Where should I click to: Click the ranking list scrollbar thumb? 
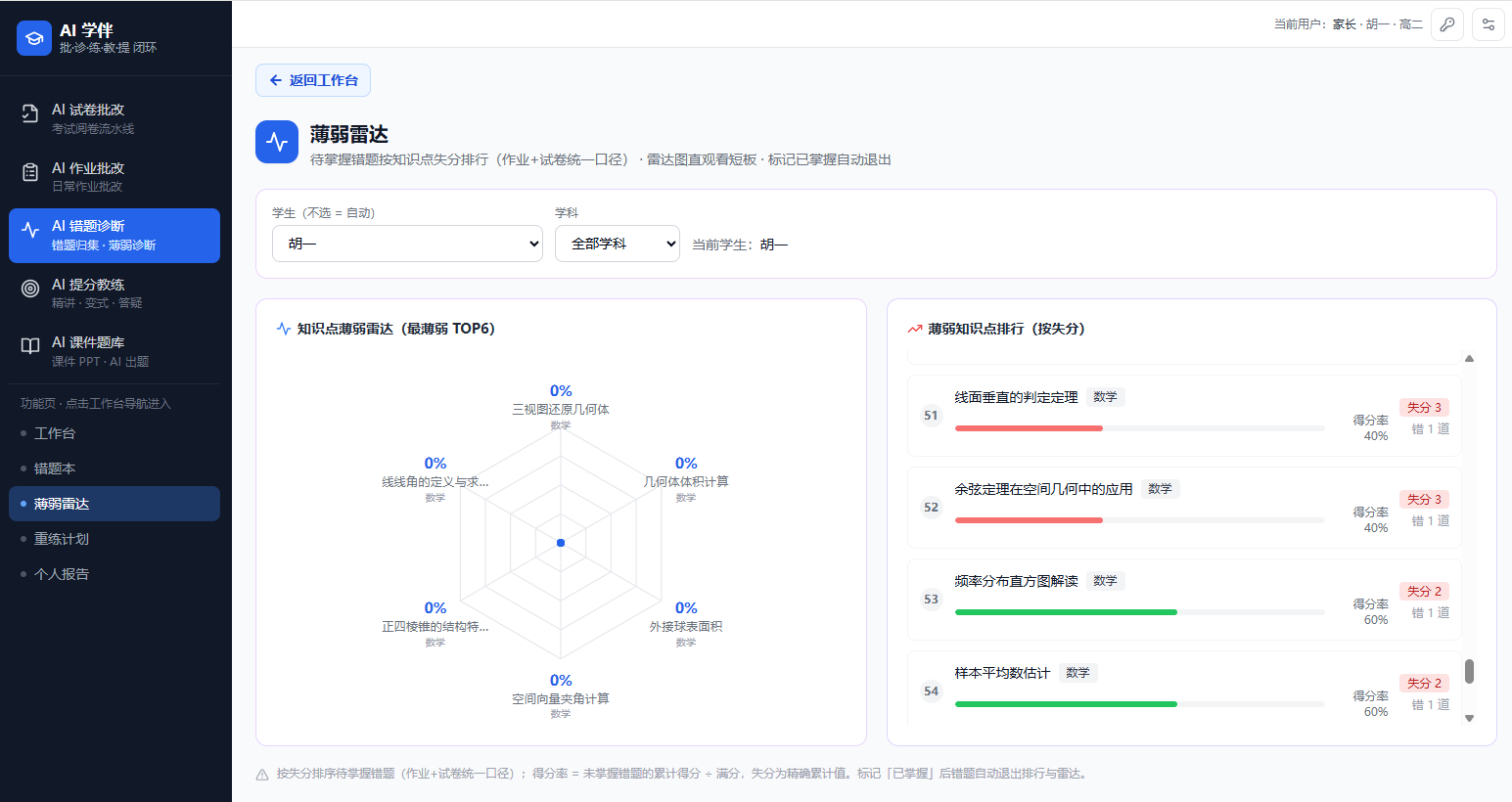click(1469, 672)
